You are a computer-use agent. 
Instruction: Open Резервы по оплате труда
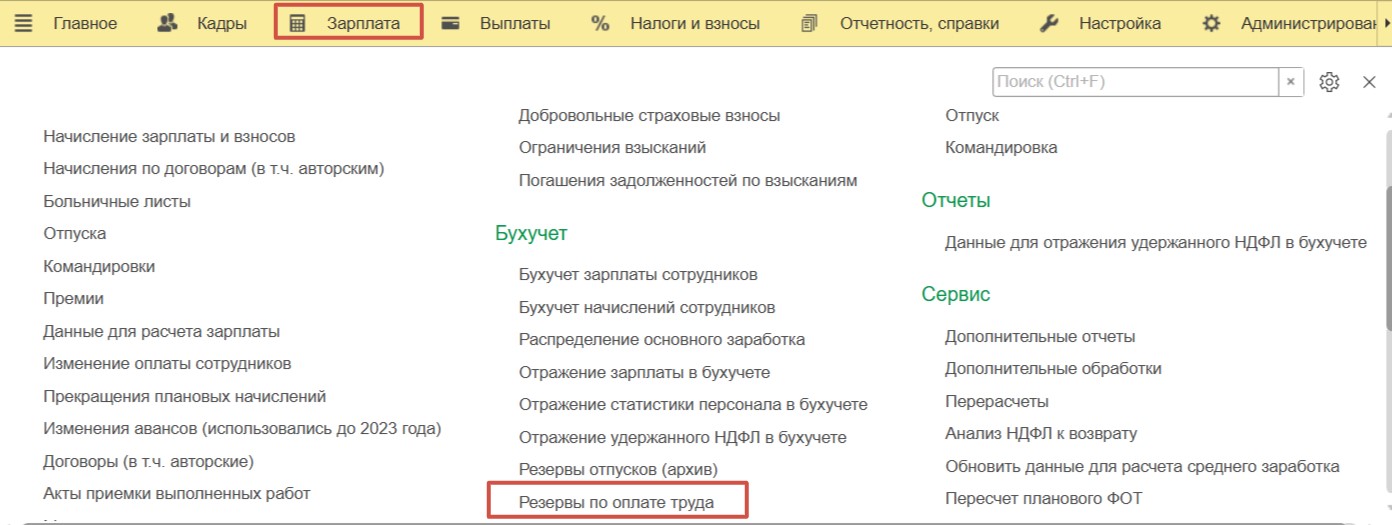click(x=616, y=502)
